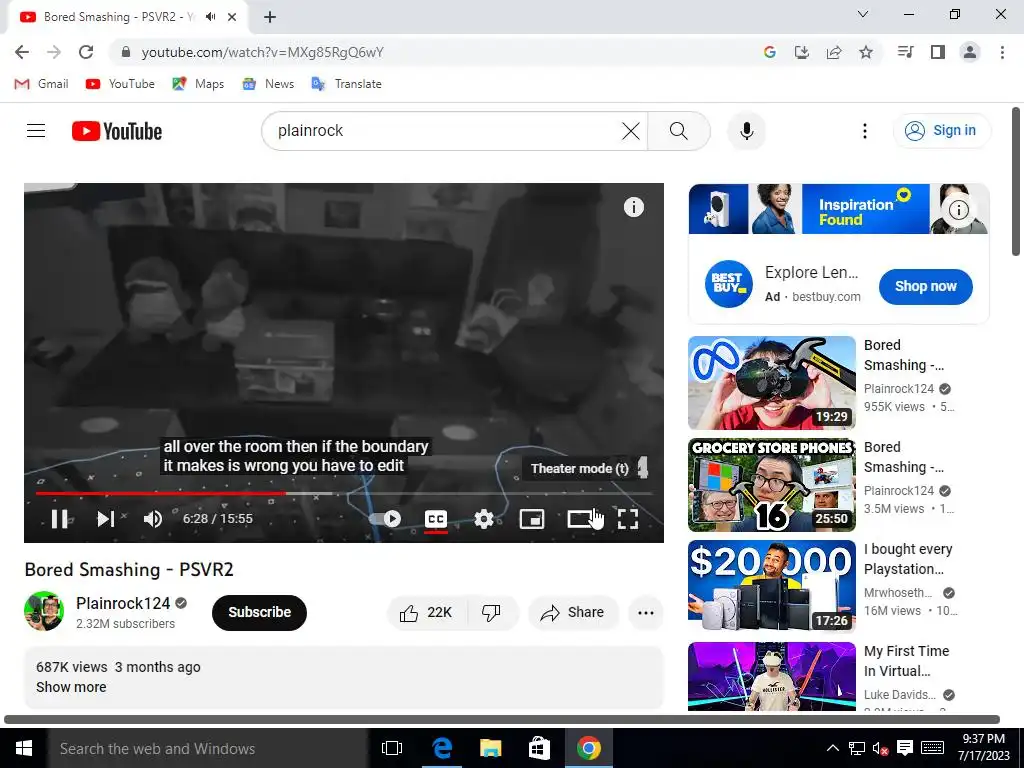Open the Best Buy logo ad link
The width and height of the screenshot is (1024, 768).
pos(728,284)
